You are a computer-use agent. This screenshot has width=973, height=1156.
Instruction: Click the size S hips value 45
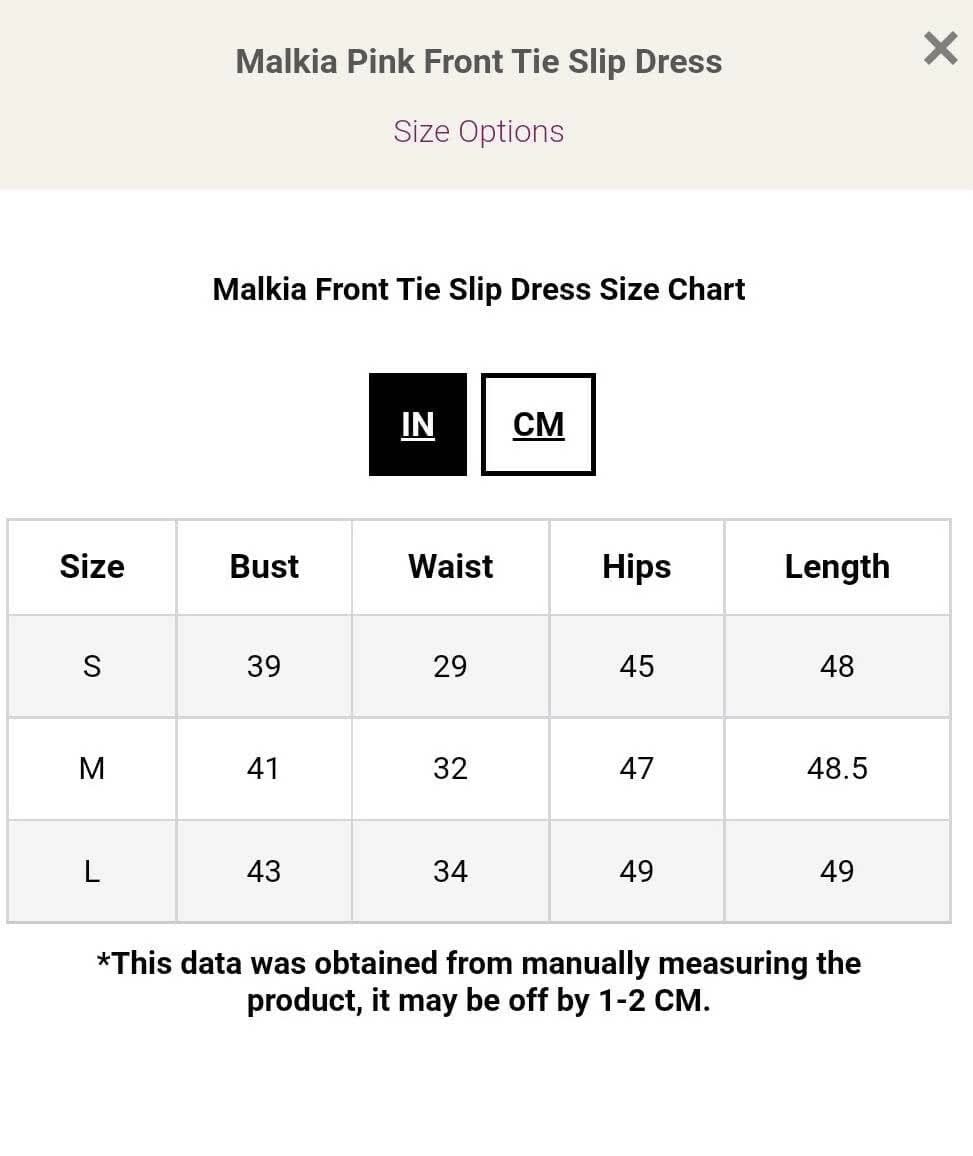(x=636, y=666)
